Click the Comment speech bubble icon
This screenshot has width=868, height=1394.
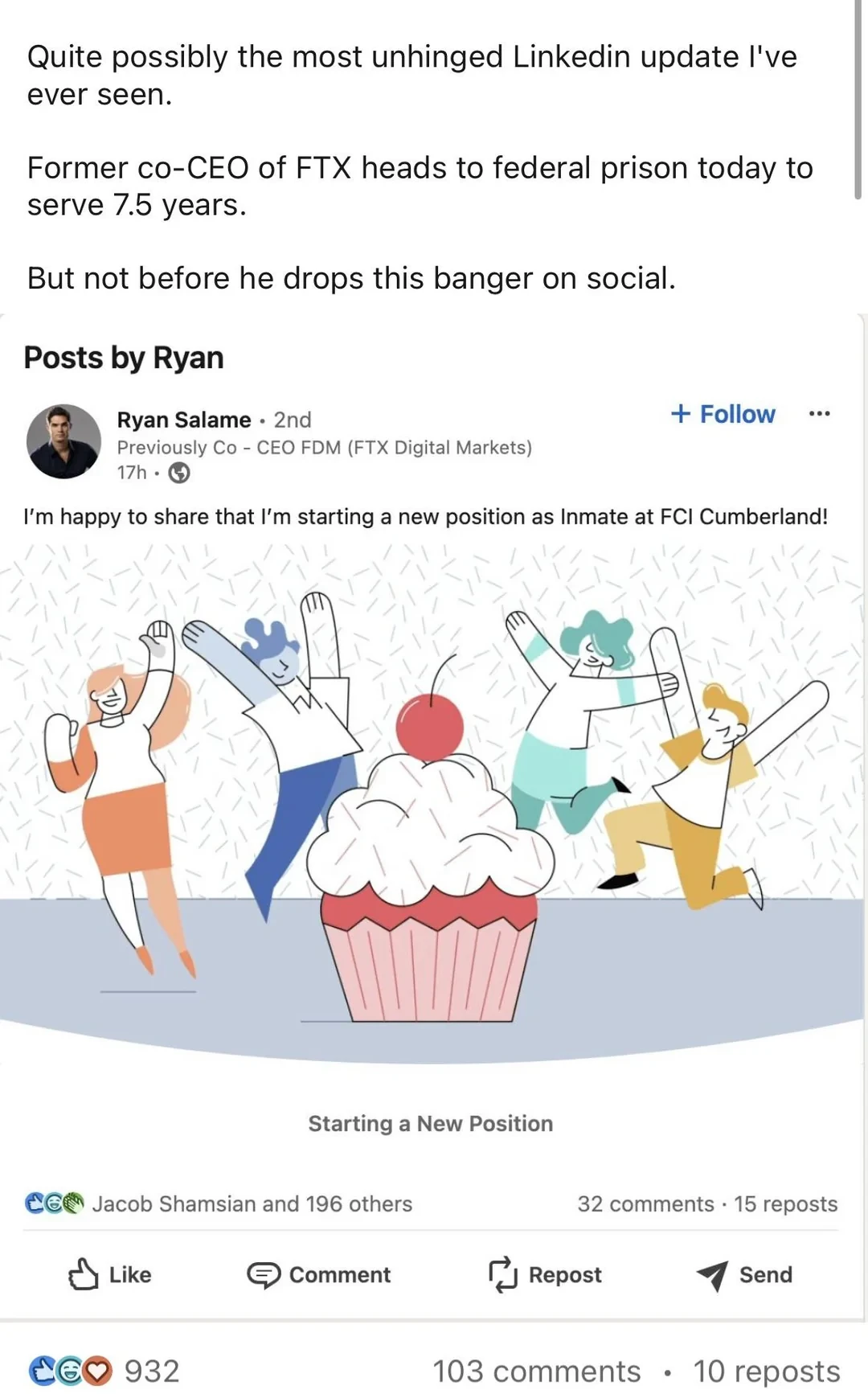263,1275
